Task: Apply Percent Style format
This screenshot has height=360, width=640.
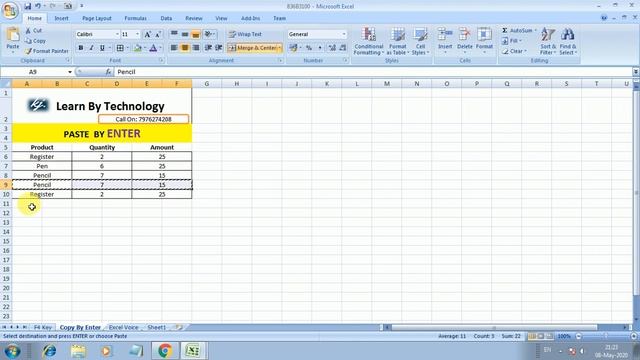Action: tap(309, 48)
